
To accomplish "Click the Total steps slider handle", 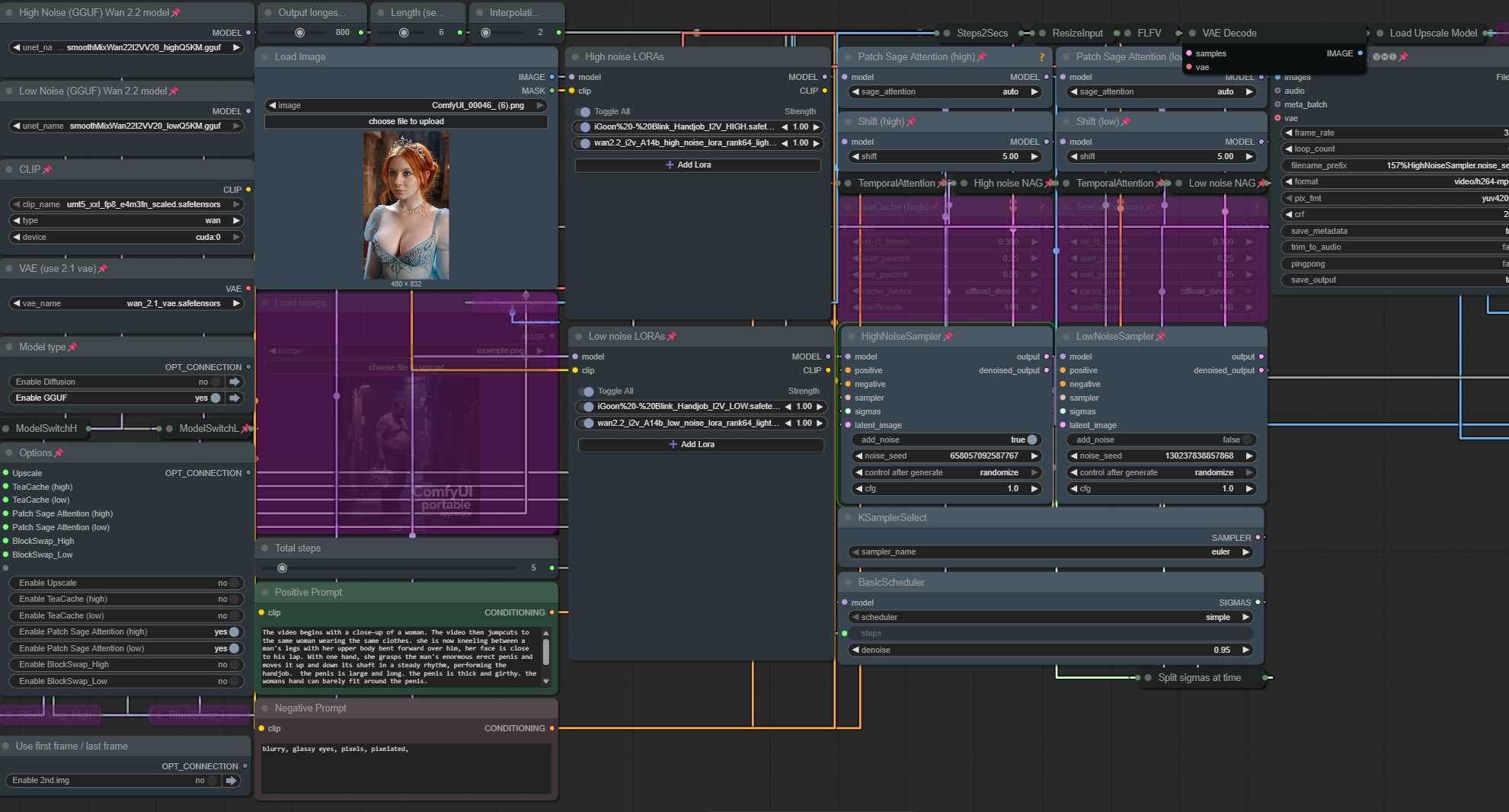I will [283, 568].
